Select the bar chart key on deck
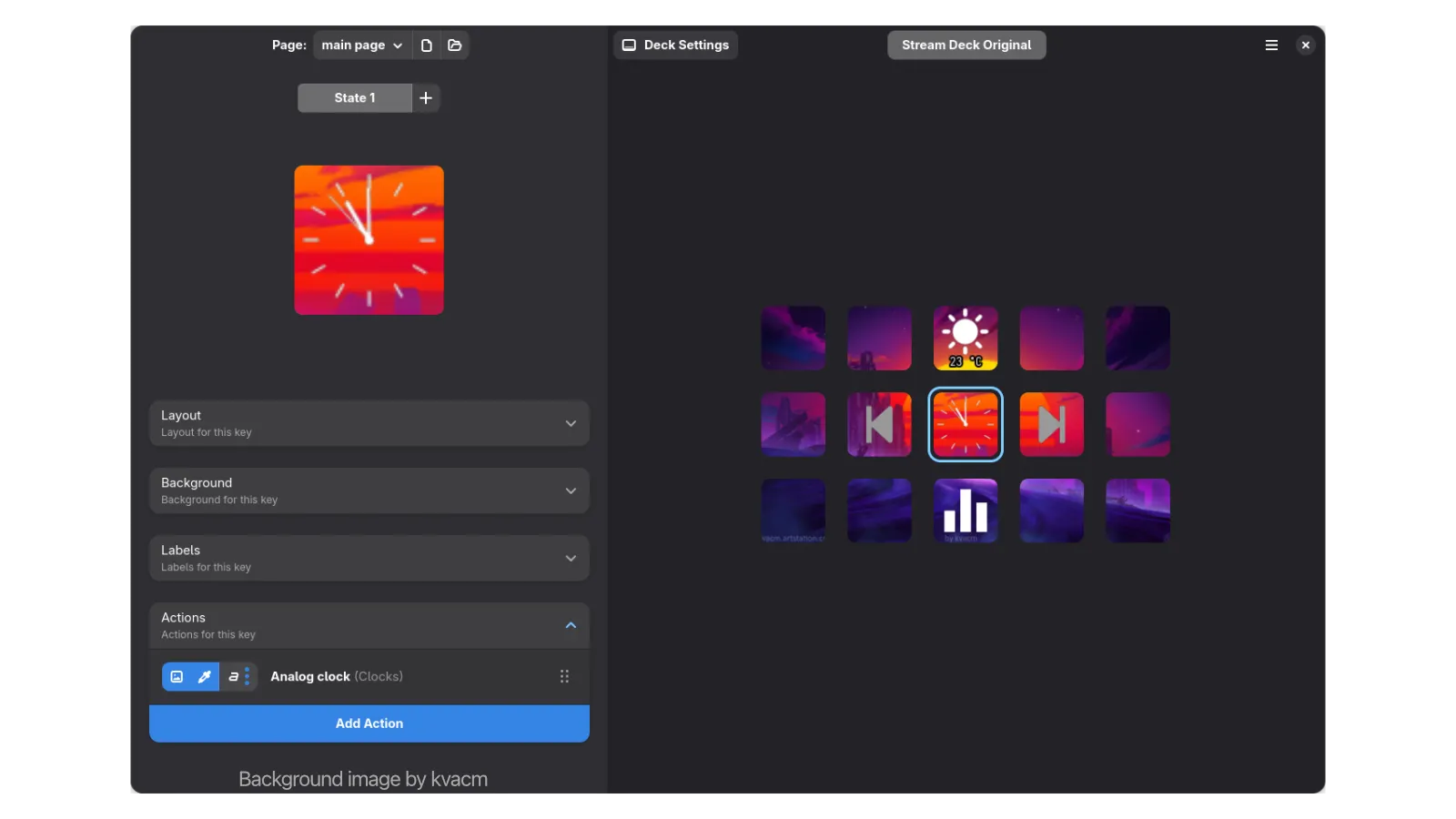Image resolution: width=1456 pixels, height=819 pixels. click(966, 511)
